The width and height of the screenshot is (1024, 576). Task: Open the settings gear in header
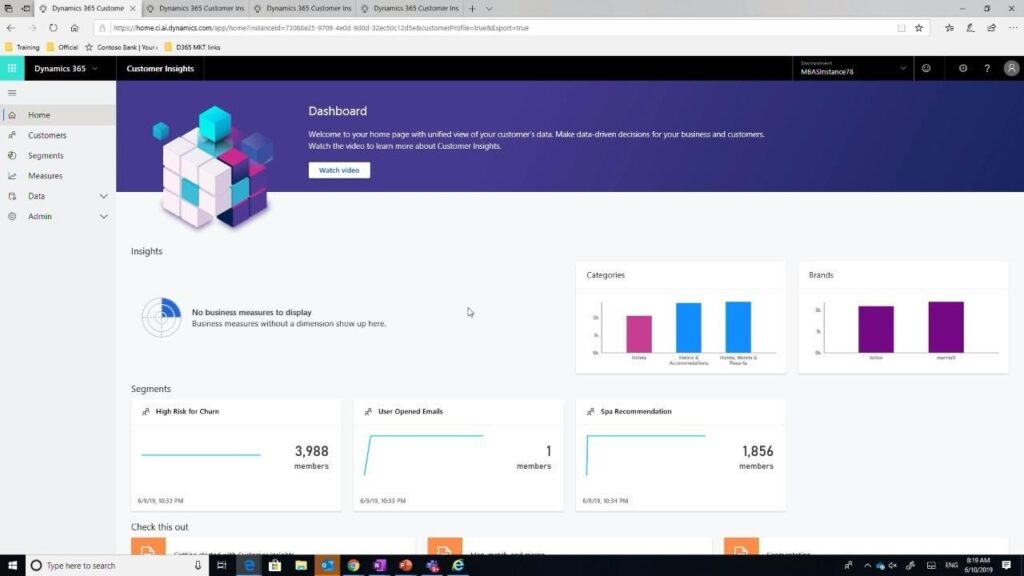(x=963, y=68)
